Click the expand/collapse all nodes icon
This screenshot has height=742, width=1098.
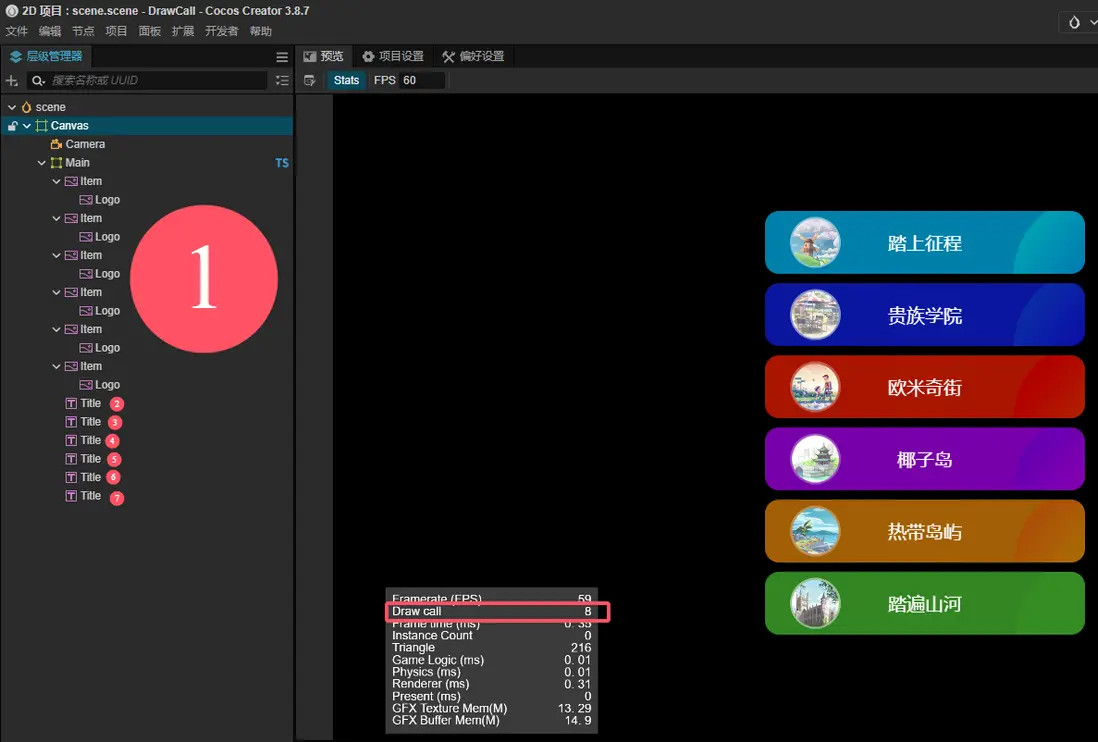tap(282, 81)
